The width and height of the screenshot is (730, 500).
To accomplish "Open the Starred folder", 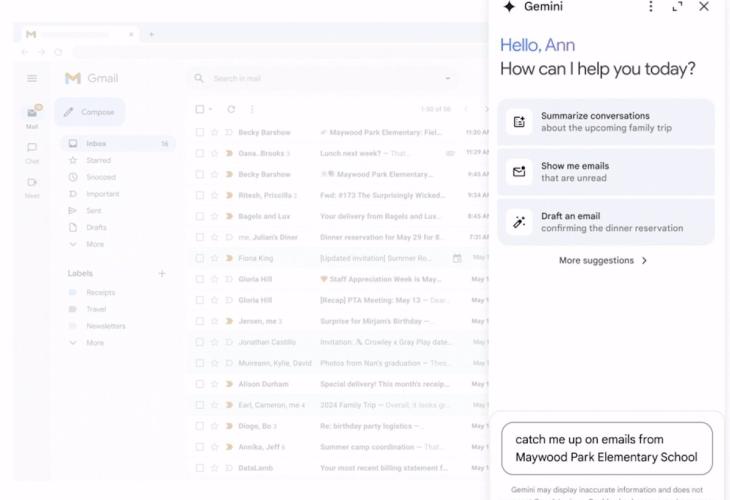I will point(98,160).
